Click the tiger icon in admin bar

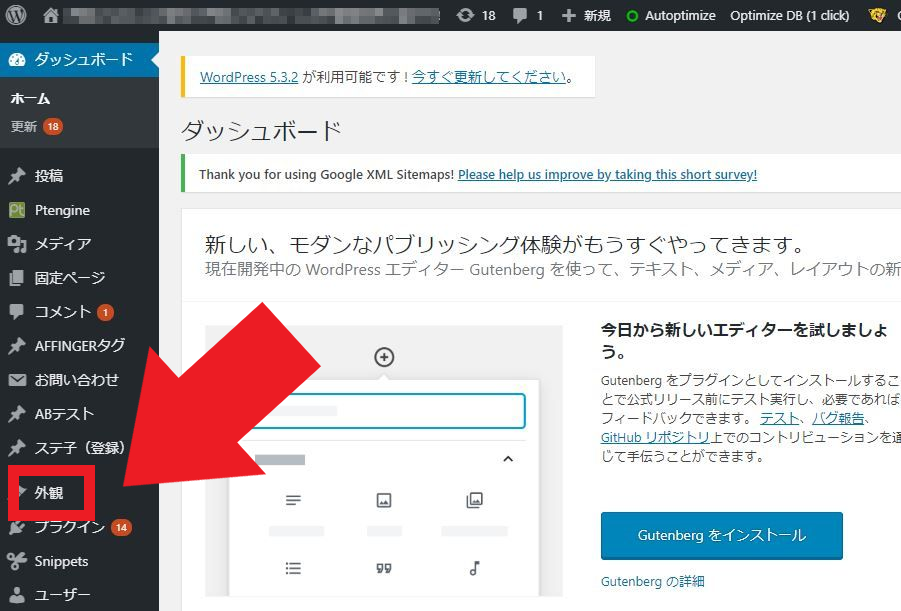pyautogui.click(x=877, y=15)
